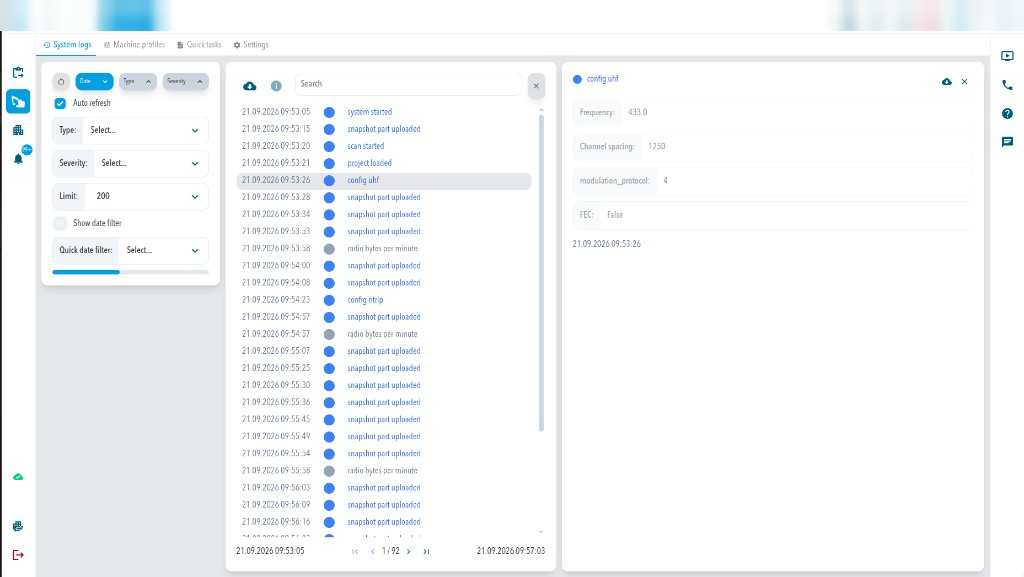Open snapshot part uploaded entry at 09:54:08
Viewport: 1024px width, 577px height.
[384, 283]
